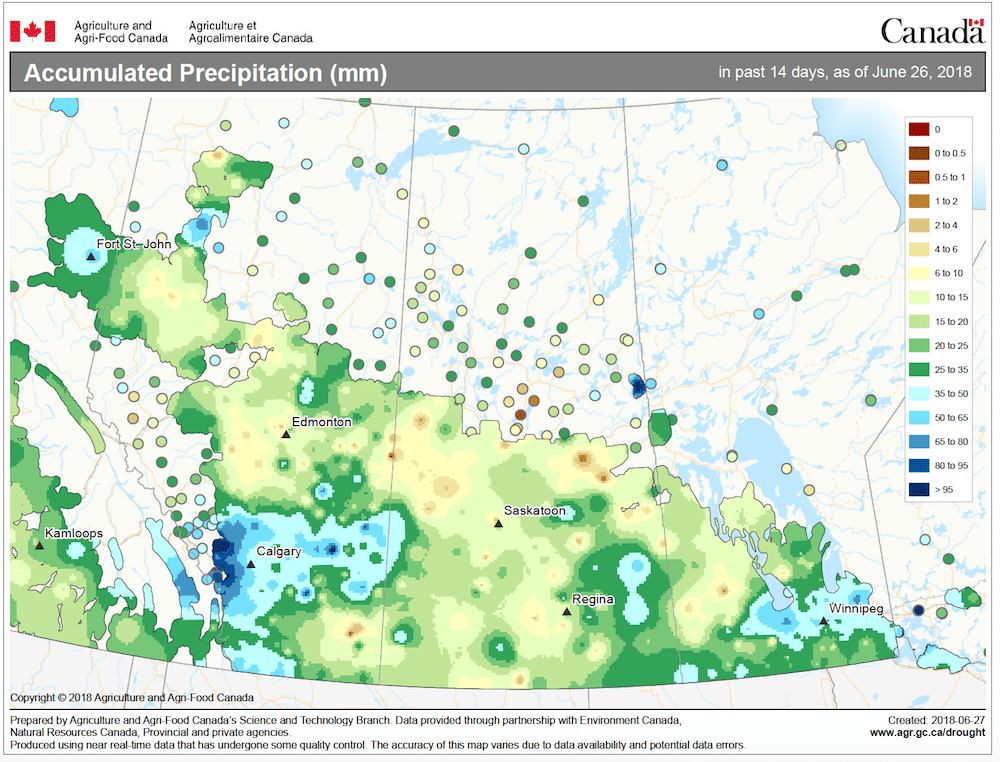Click Agriculture et Agroalimentaire Canada header text

coord(251,32)
